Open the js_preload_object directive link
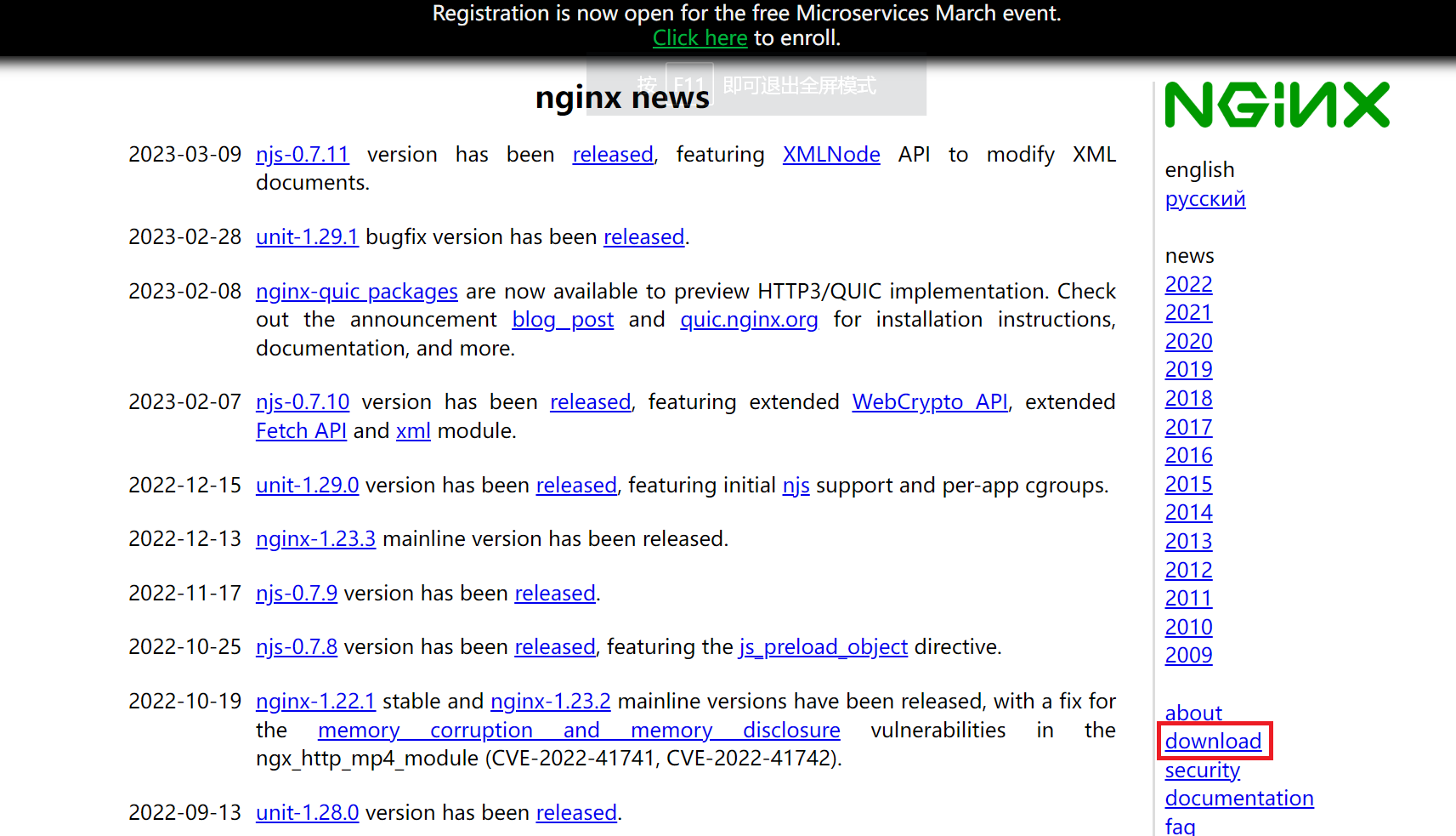Viewport: 1456px width, 836px height. [824, 647]
